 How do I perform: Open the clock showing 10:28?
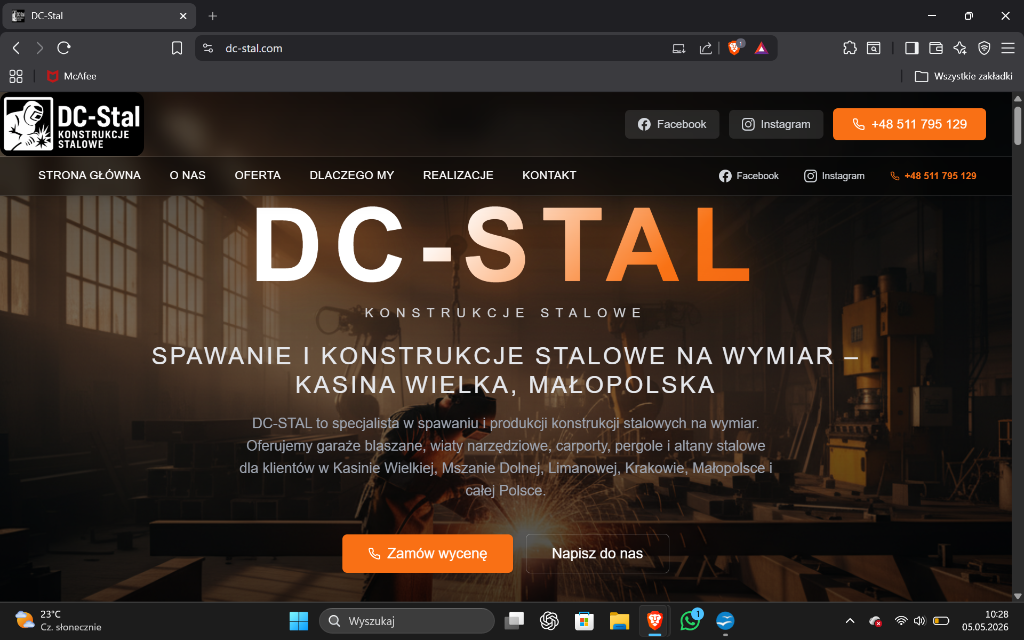click(985, 620)
